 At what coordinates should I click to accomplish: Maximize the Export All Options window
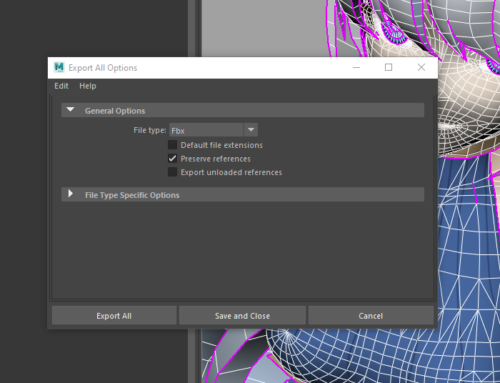point(388,68)
